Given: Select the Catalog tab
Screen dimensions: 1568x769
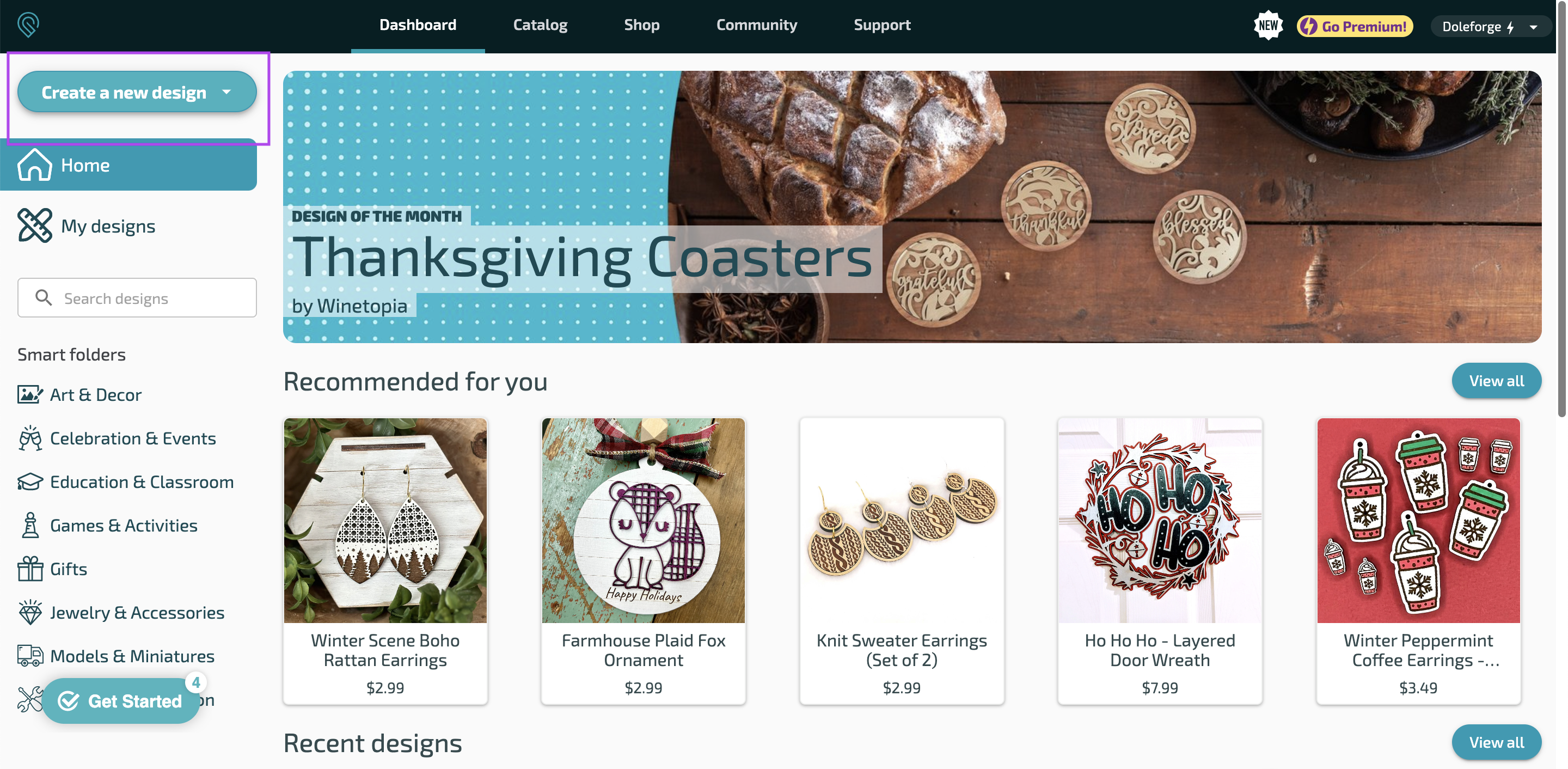Looking at the screenshot, I should coord(540,24).
